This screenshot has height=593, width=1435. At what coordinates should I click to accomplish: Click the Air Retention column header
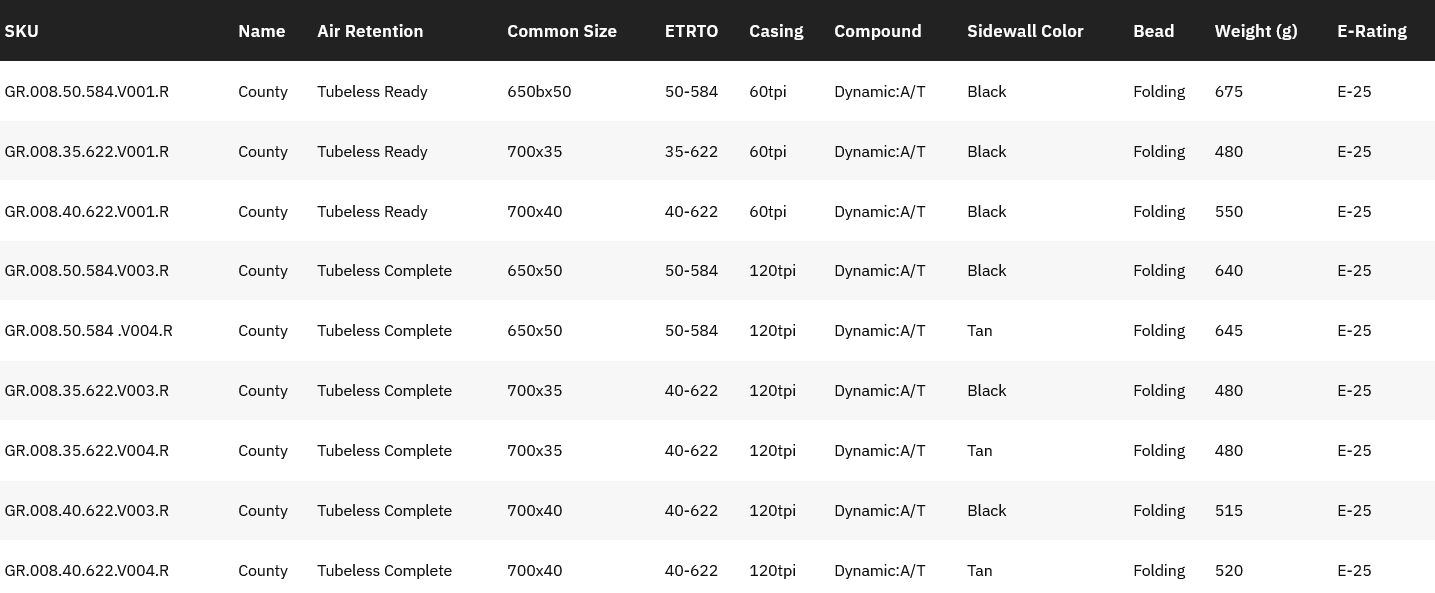click(370, 31)
